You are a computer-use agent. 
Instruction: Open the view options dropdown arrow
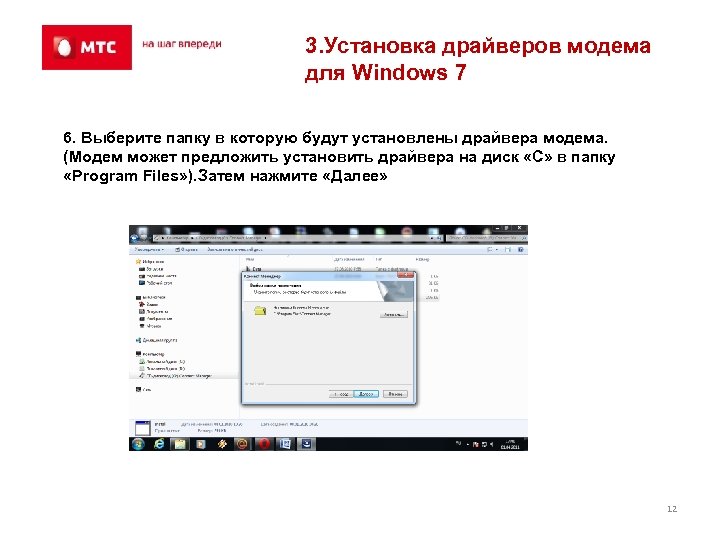coord(497,249)
